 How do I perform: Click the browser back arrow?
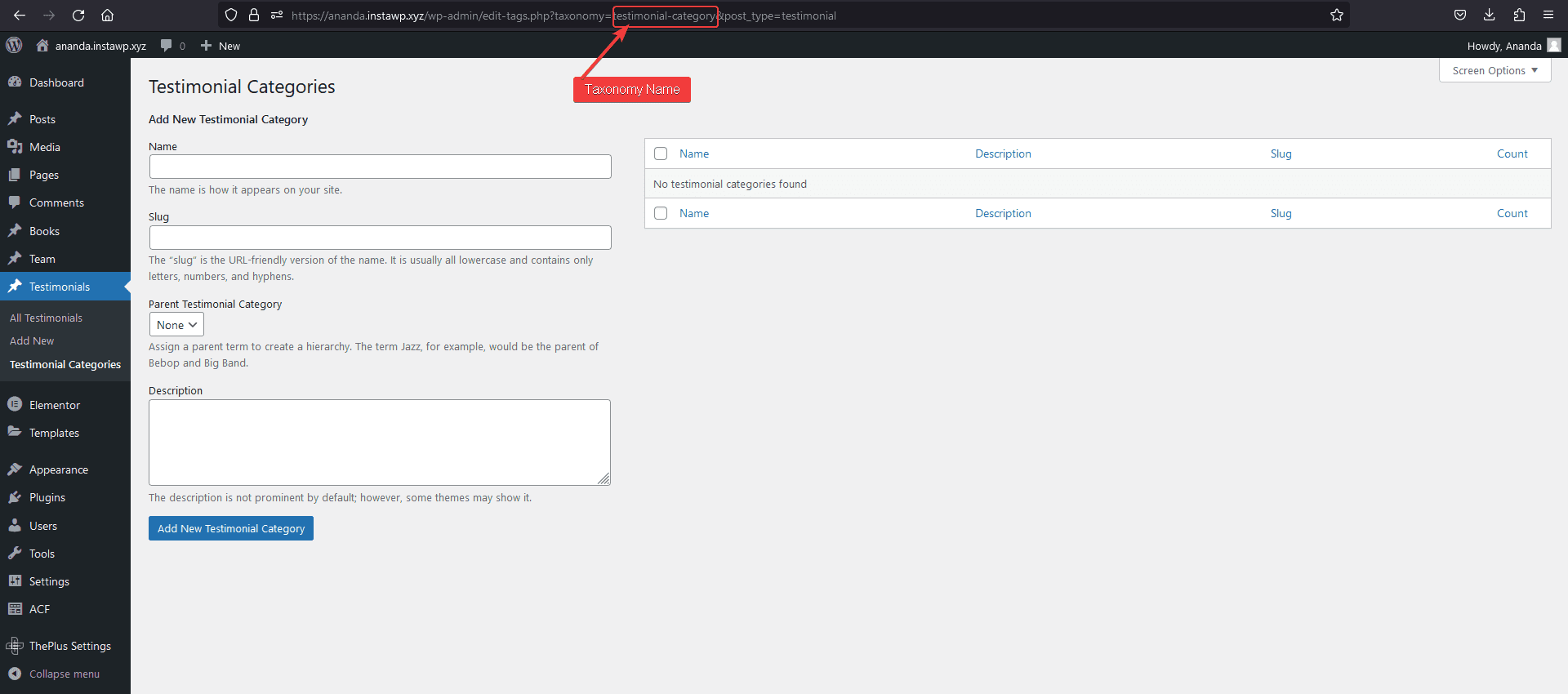click(x=20, y=16)
